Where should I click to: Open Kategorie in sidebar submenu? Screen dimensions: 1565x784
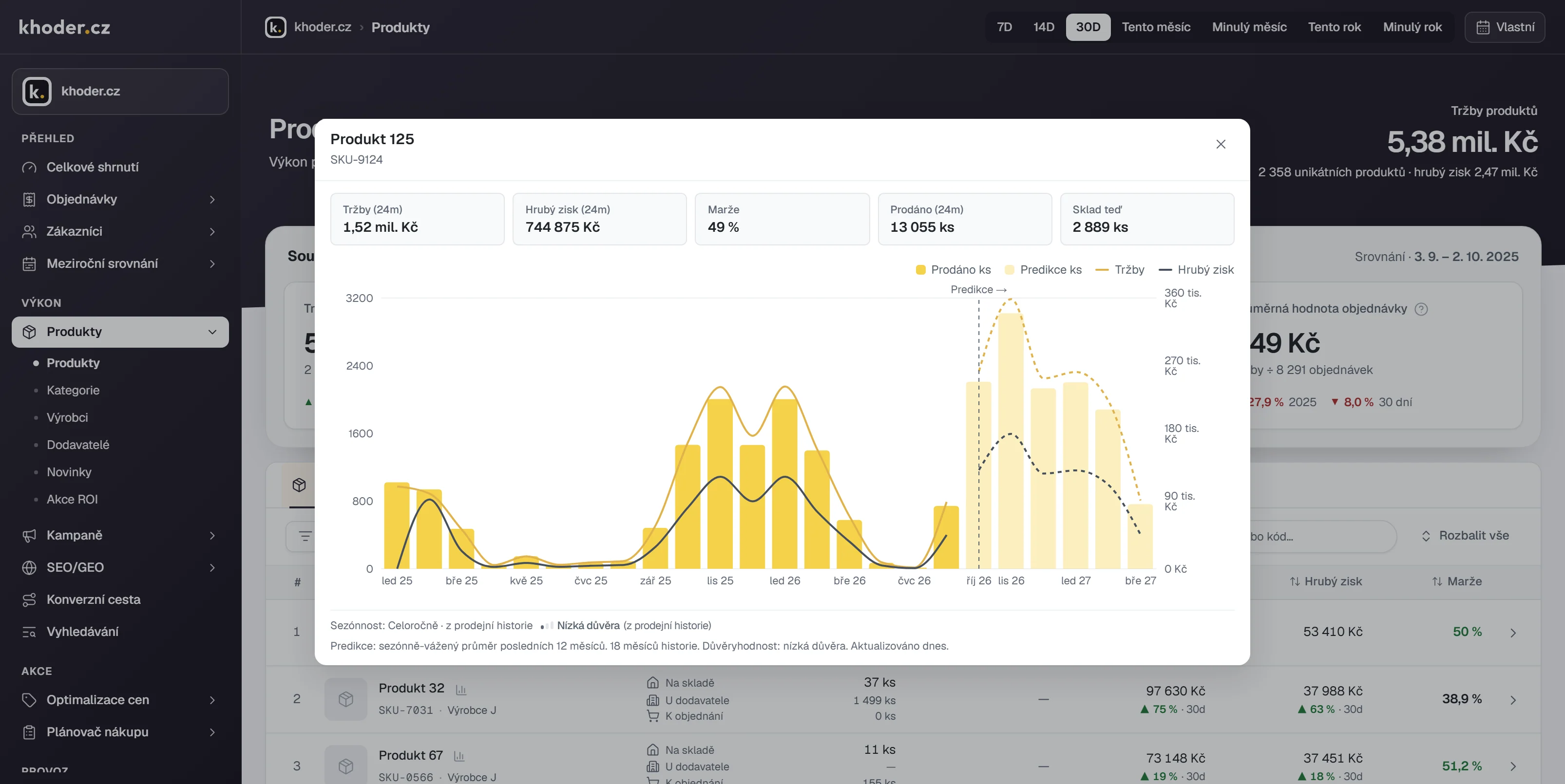point(73,390)
